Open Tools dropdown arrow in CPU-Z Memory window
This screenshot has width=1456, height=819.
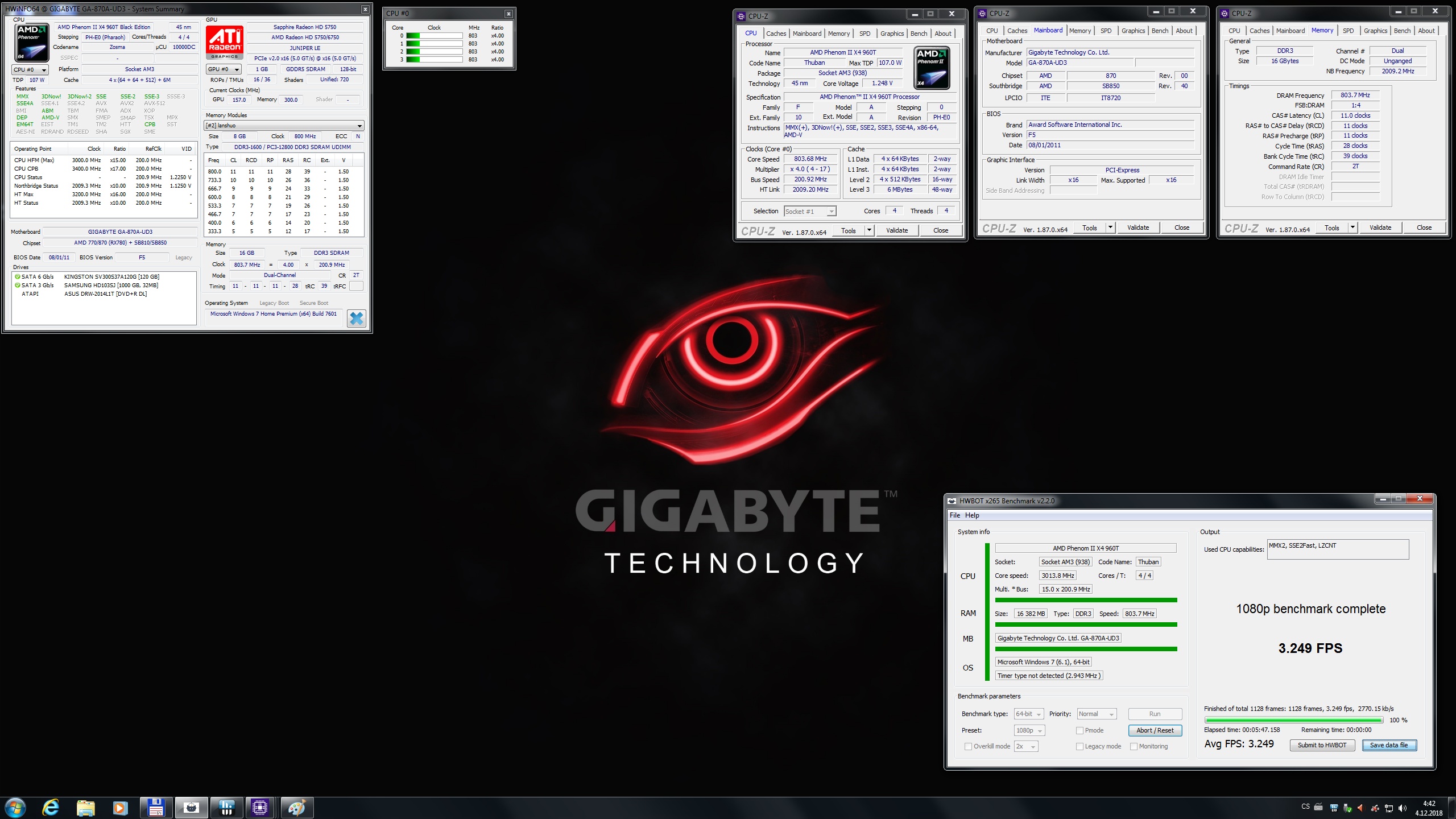pyautogui.click(x=1352, y=227)
